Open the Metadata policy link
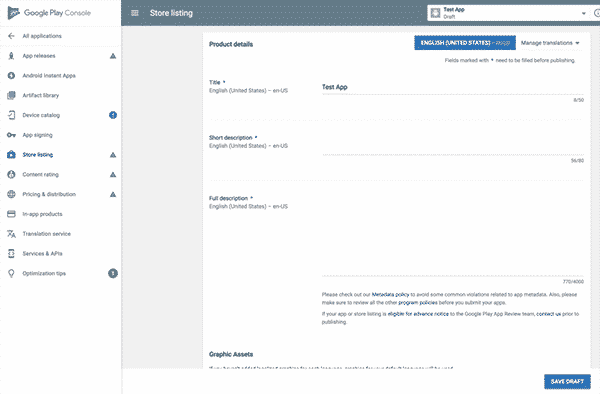 [x=390, y=295]
